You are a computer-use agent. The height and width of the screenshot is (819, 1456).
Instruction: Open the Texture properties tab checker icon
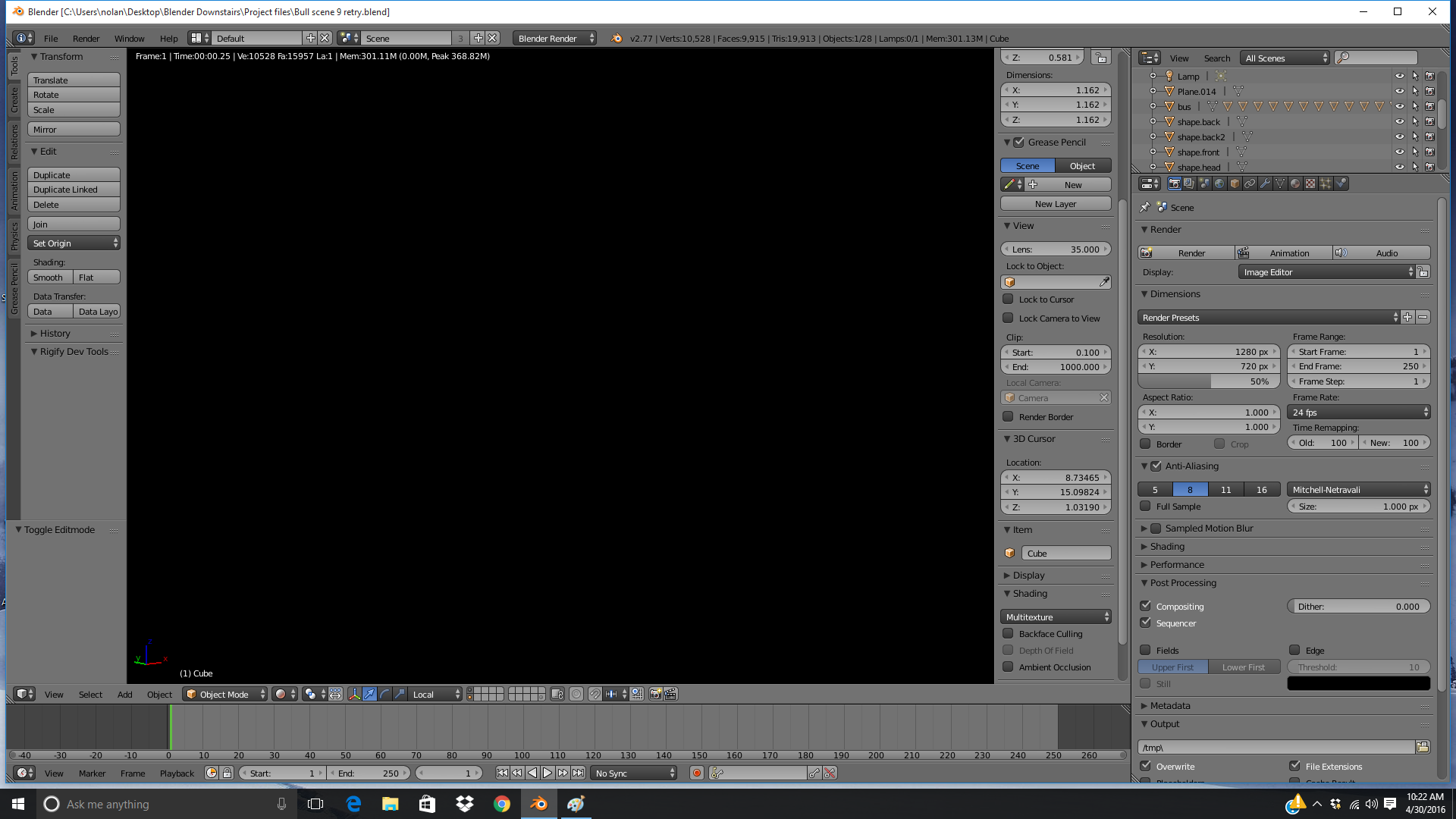tap(1310, 184)
